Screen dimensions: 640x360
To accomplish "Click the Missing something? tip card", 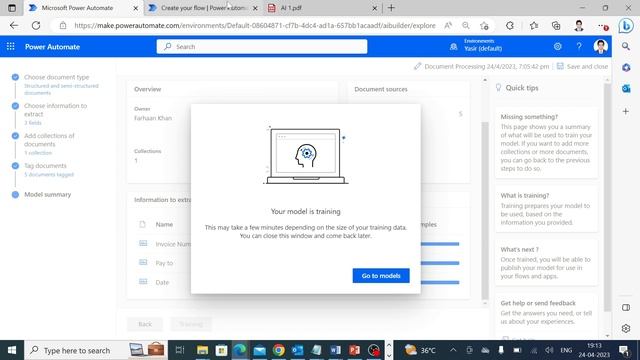I will 547,142.
